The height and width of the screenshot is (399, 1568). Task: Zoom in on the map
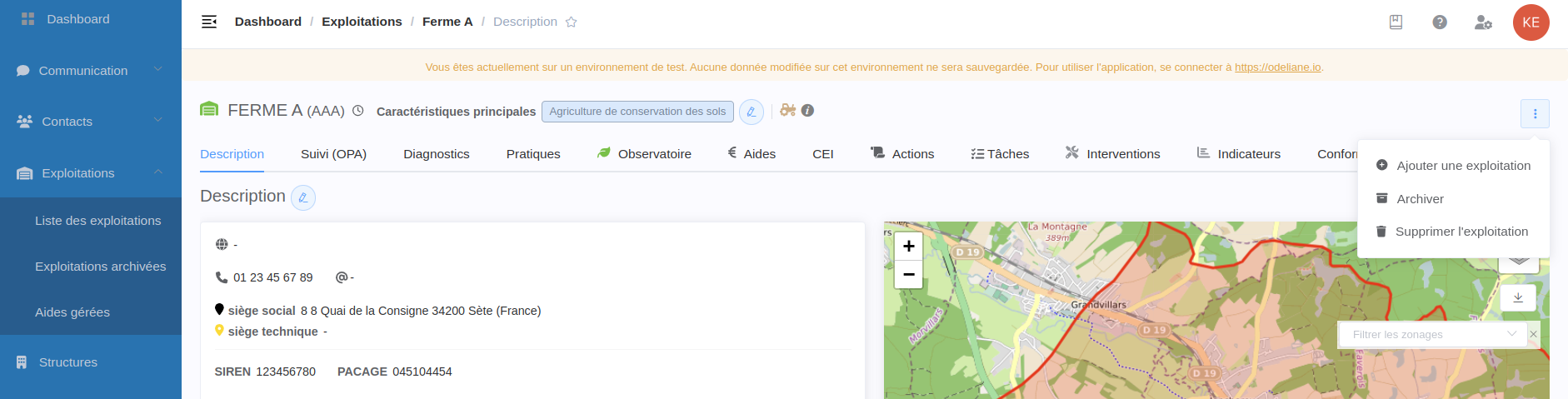(908, 246)
